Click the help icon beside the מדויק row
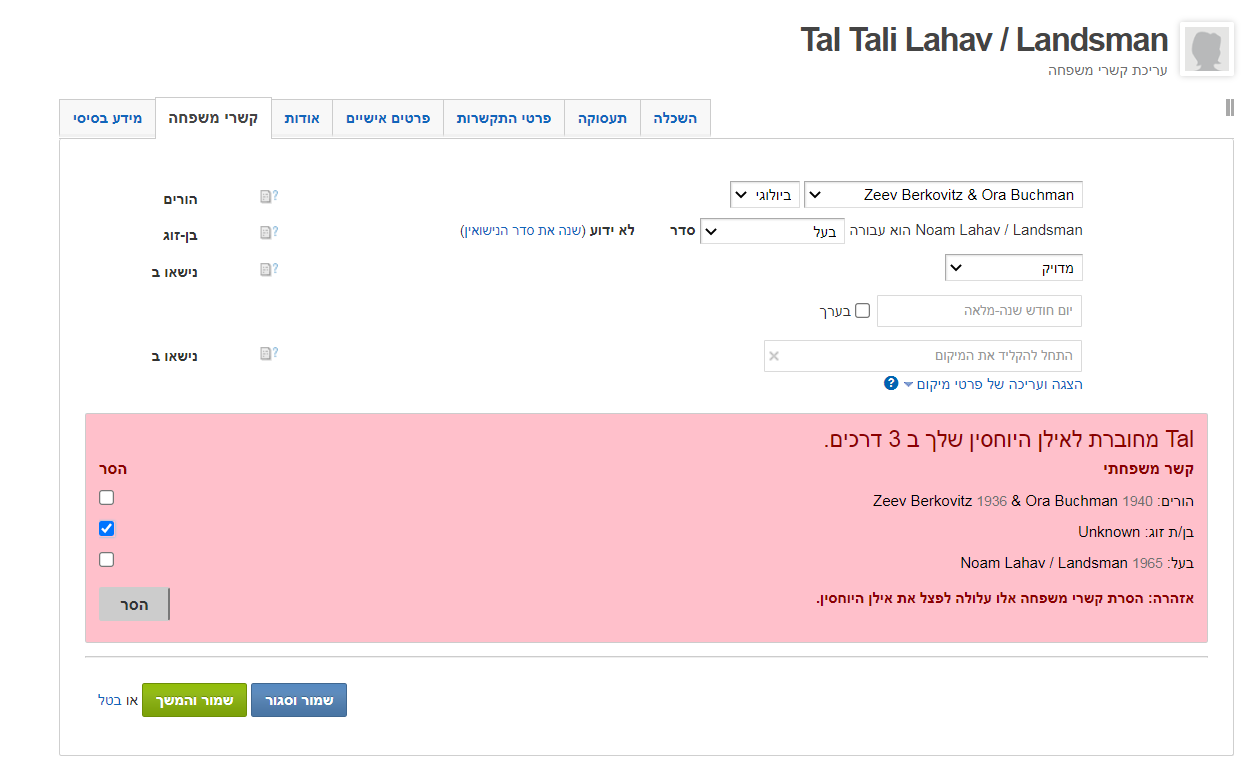The width and height of the screenshot is (1245, 763). pyautogui.click(x=268, y=269)
